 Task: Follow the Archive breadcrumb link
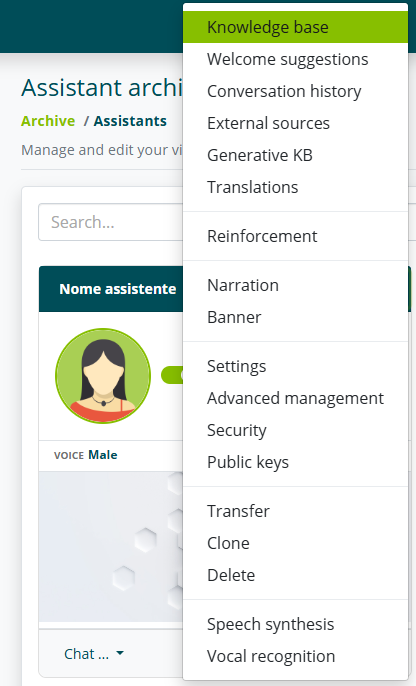click(x=48, y=121)
